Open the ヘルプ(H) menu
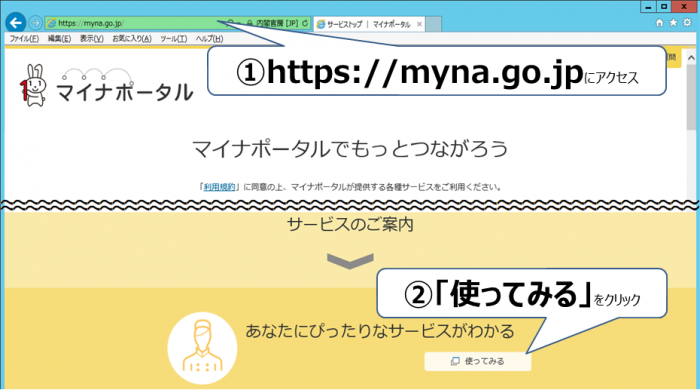Image resolution: width=700 pixels, height=390 pixels. coord(209,39)
